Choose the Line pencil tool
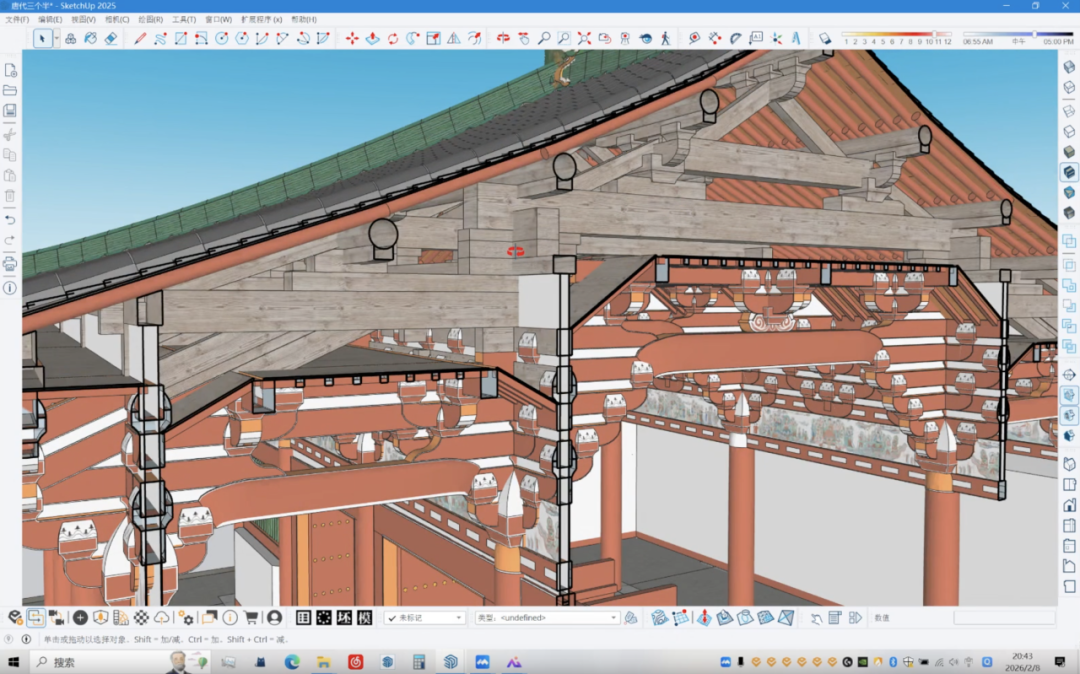Image resolution: width=1080 pixels, height=674 pixels. click(140, 39)
